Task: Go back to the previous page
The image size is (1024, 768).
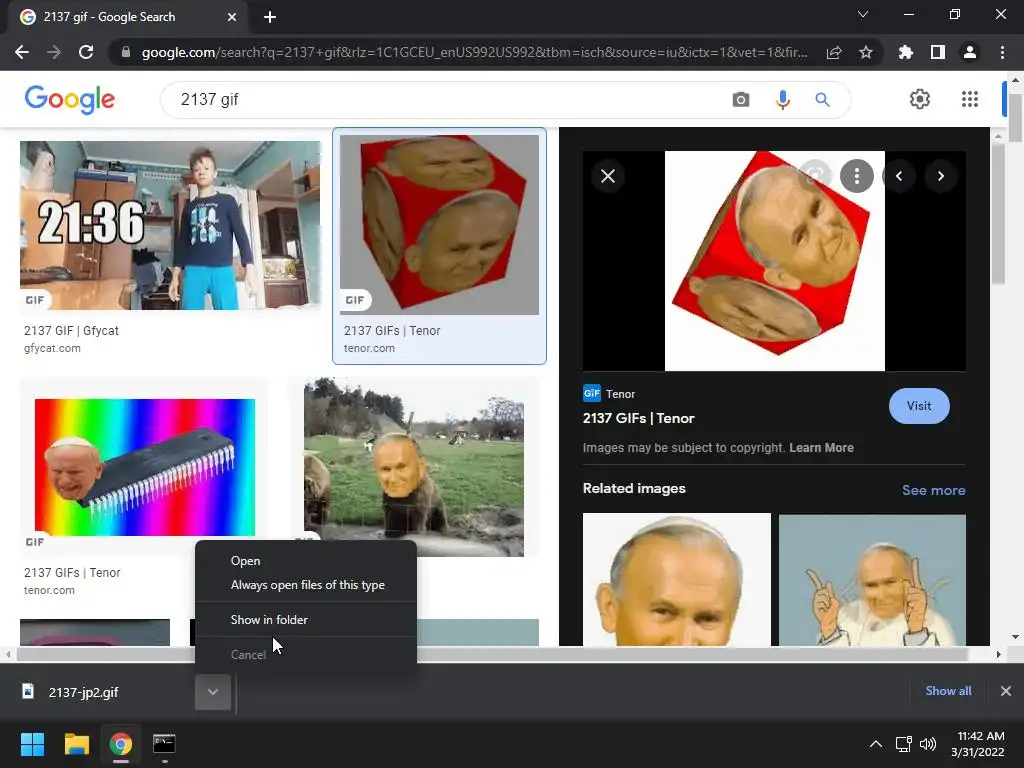Action: click(22, 52)
